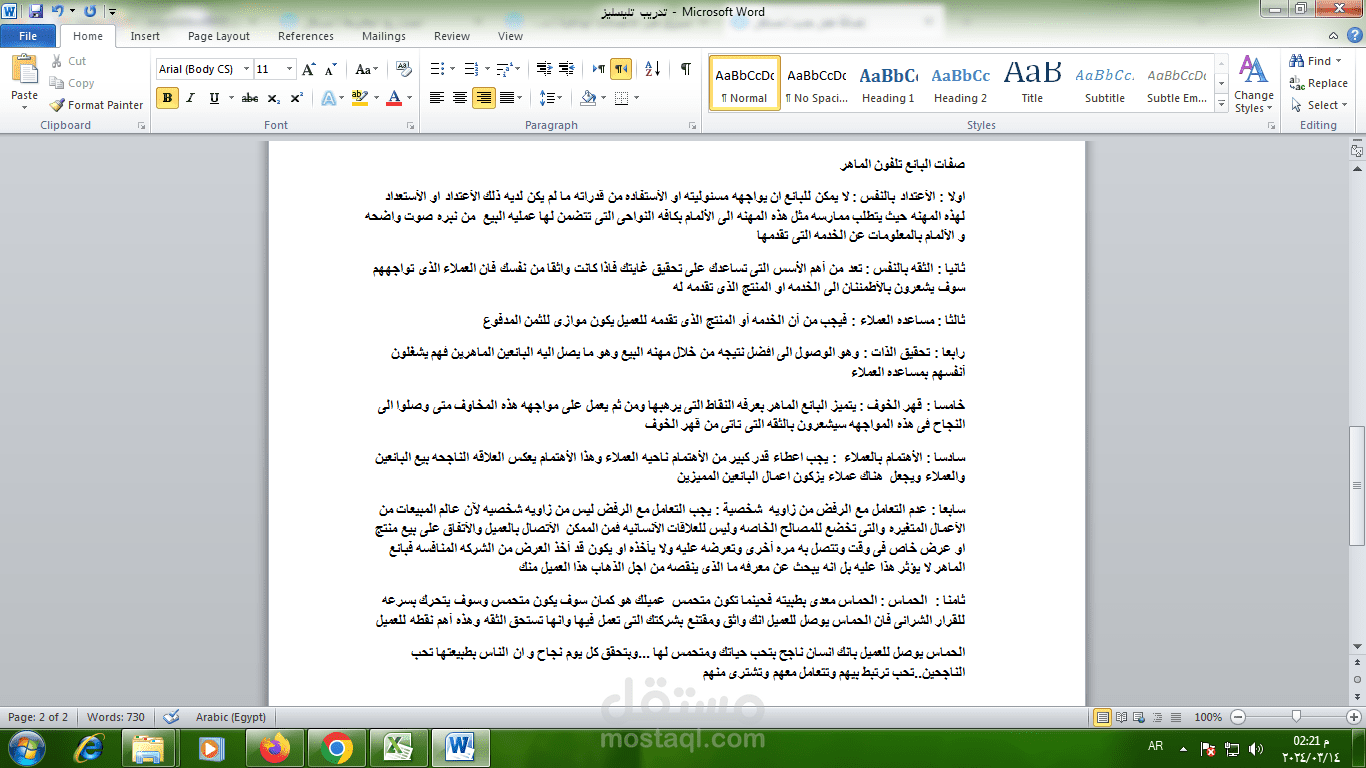The image size is (1366, 768).
Task: Click the text highlight color button
Action: (x=360, y=98)
